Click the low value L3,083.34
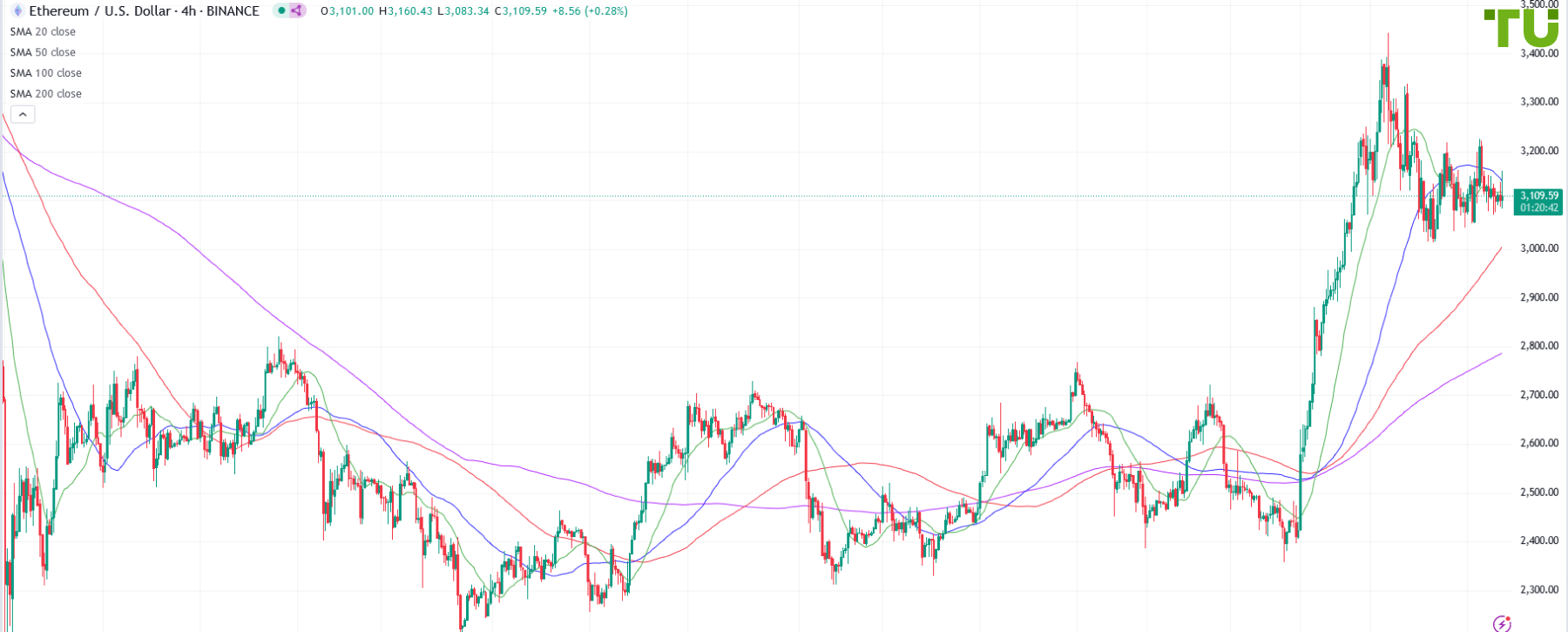The height and width of the screenshot is (632, 1568). [x=463, y=11]
